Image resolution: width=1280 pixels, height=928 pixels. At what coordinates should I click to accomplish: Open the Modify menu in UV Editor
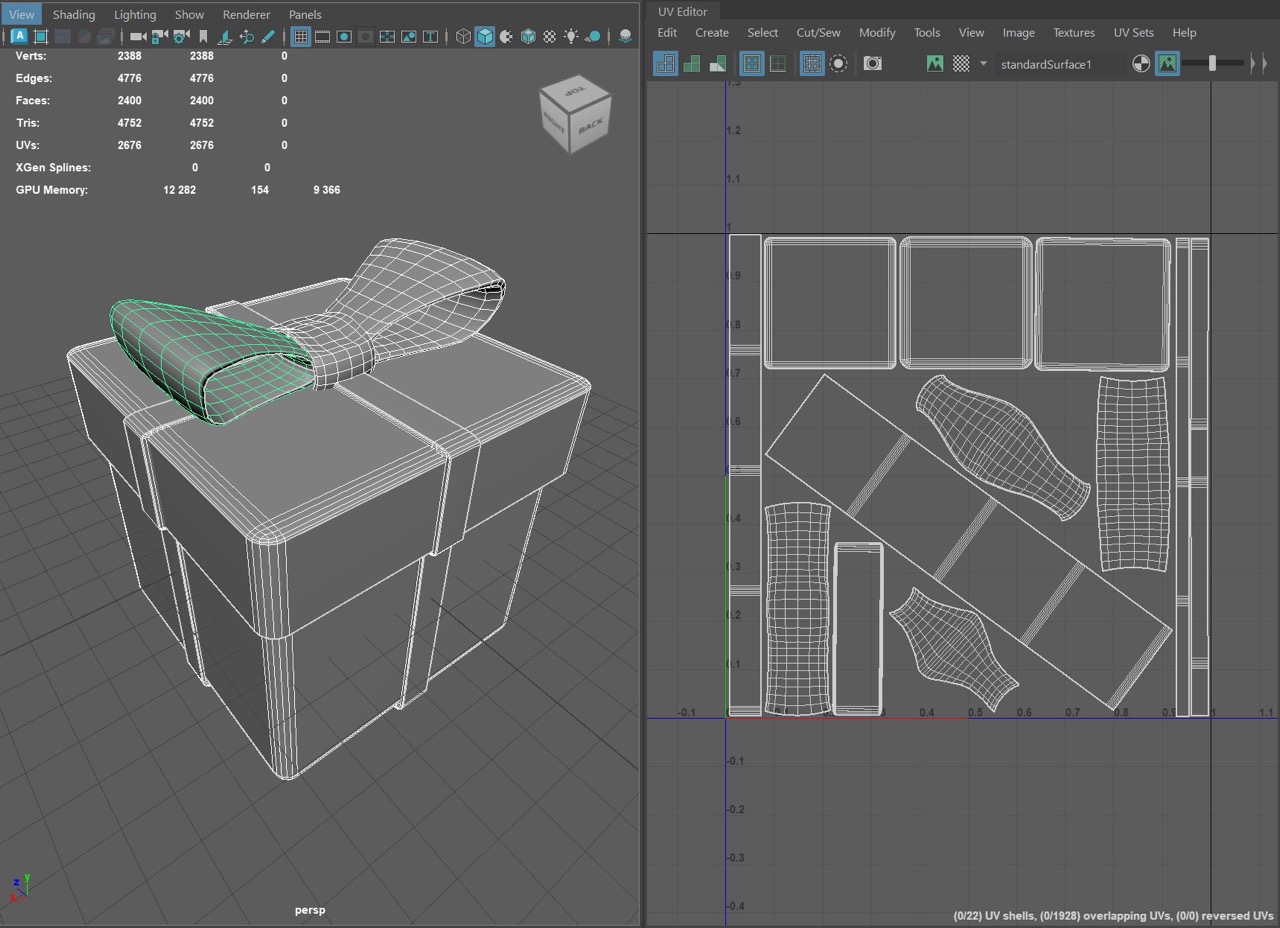pyautogui.click(x=877, y=32)
